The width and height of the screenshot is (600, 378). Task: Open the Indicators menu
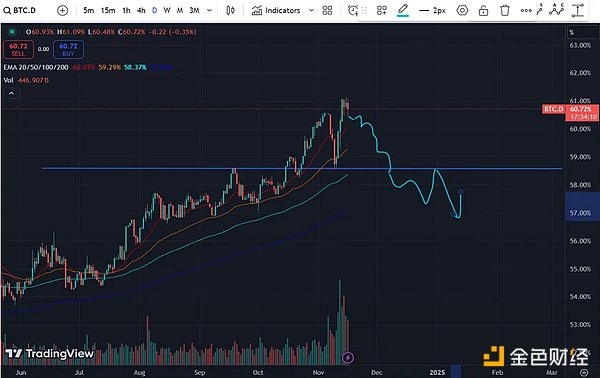pos(276,10)
